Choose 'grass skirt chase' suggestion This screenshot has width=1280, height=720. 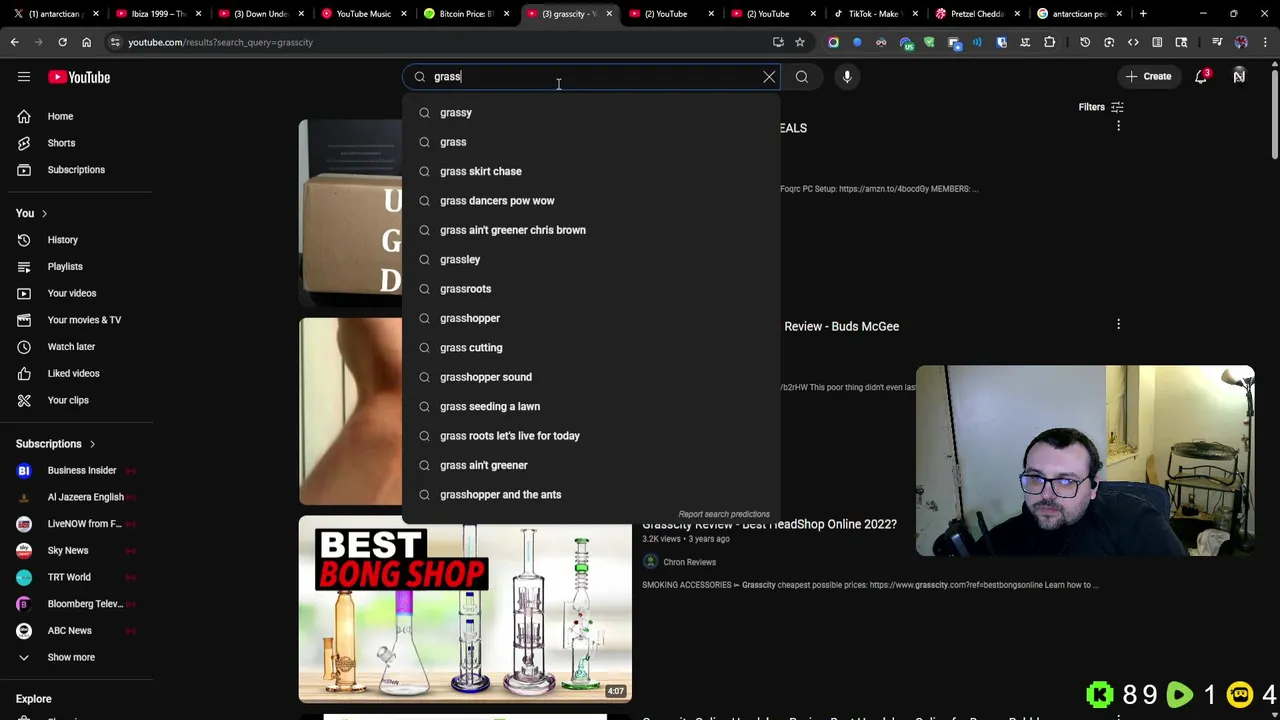(591, 171)
